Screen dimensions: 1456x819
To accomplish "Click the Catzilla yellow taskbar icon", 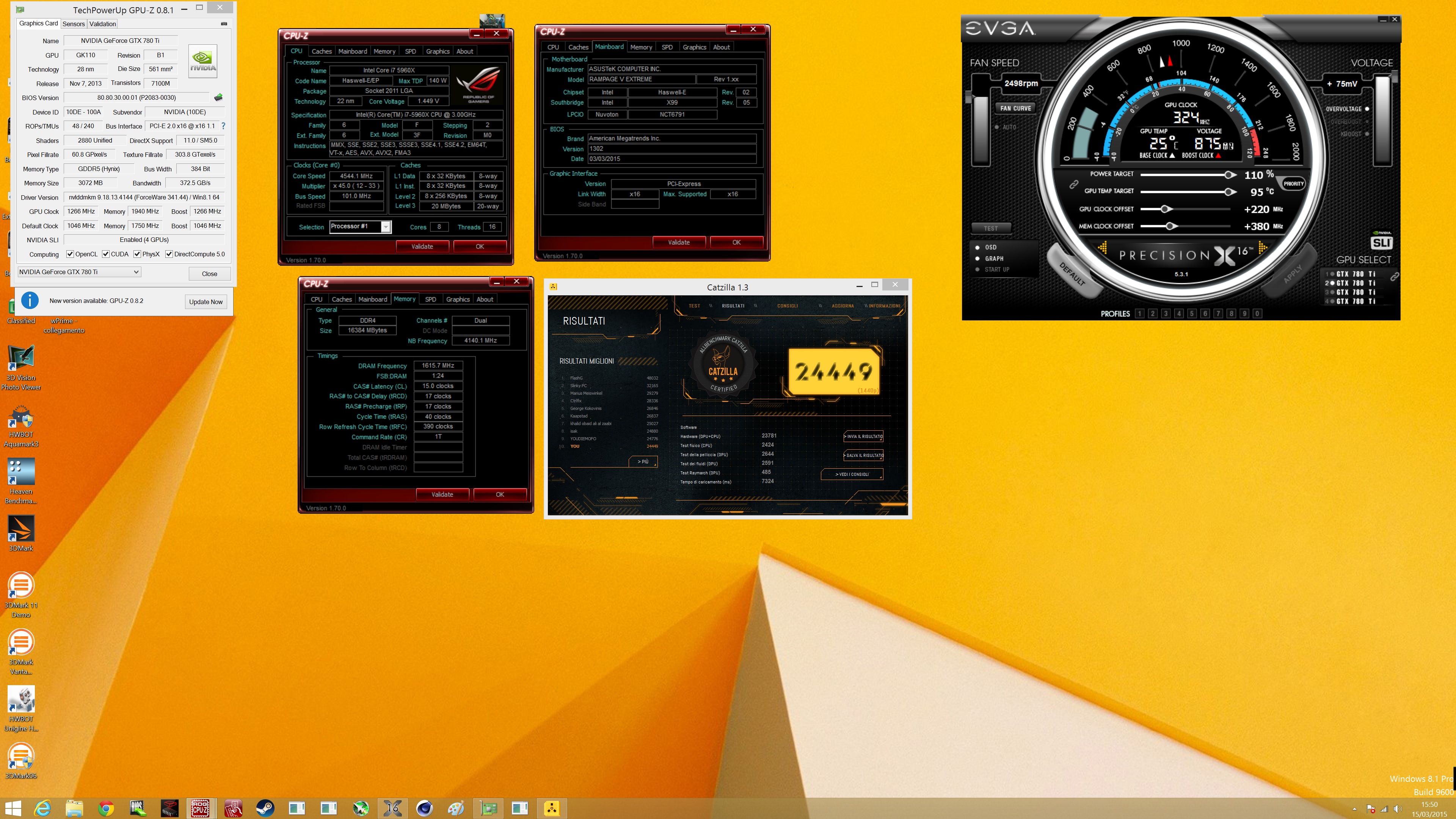I will coord(552,808).
